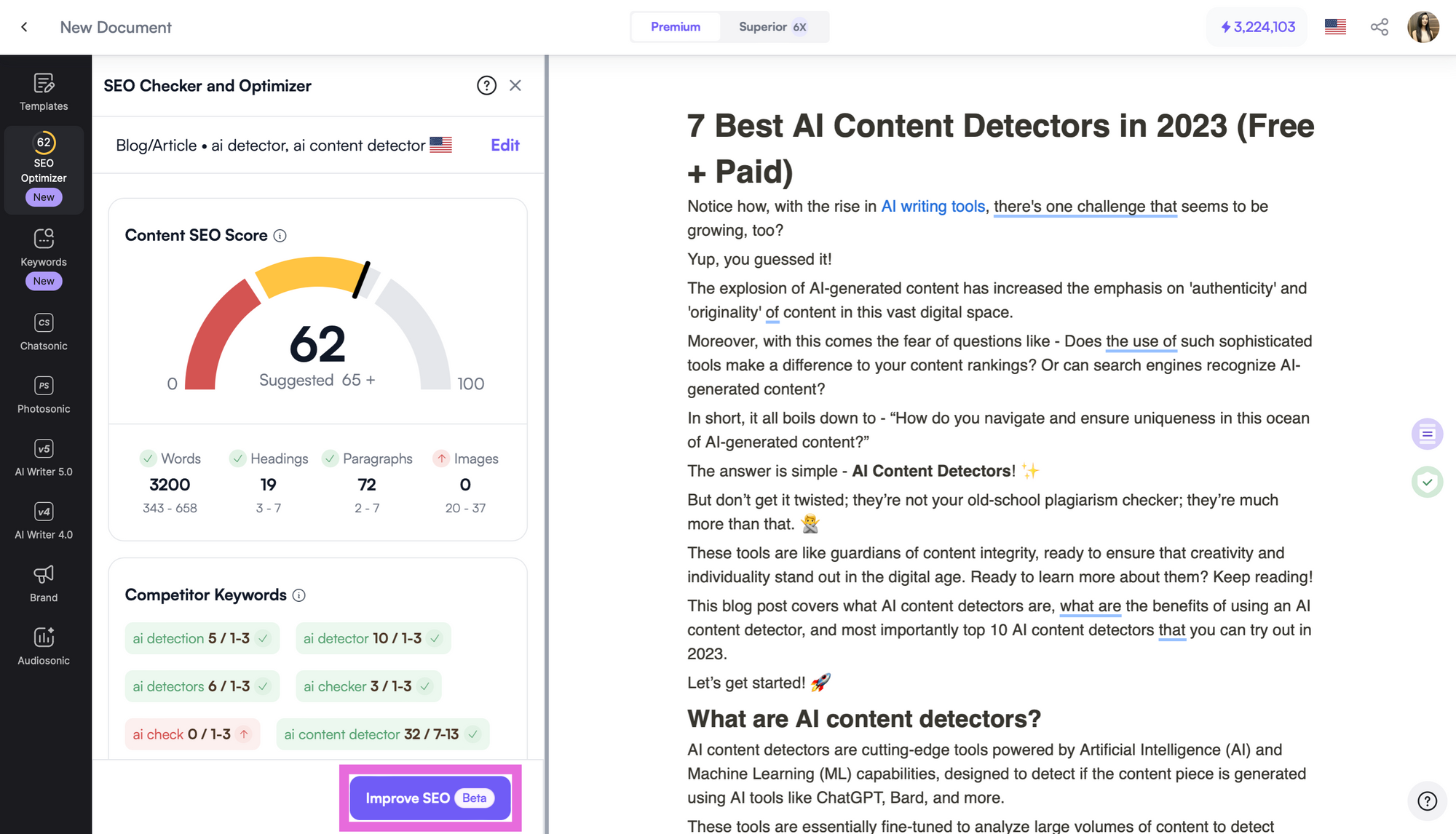Open the language flag selector top right
The image size is (1456, 834).
click(x=1335, y=26)
